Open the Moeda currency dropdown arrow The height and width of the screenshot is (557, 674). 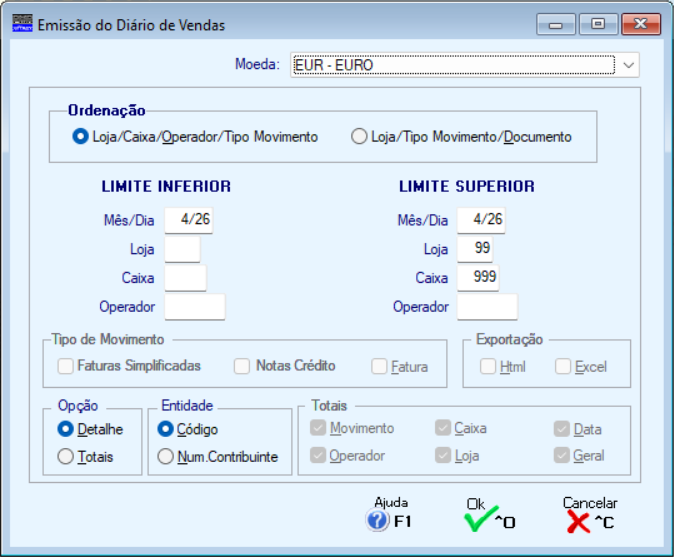point(628,66)
